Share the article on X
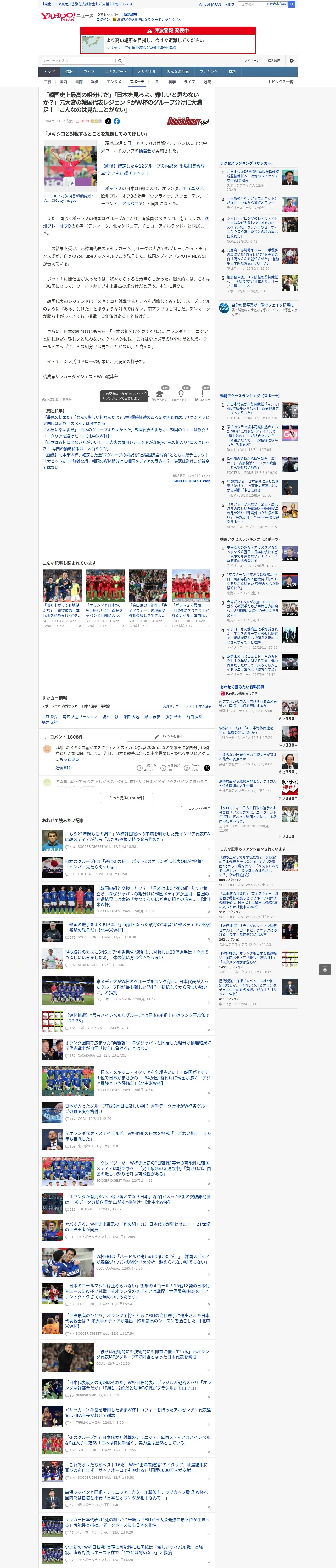The image size is (336, 1568). (109, 121)
